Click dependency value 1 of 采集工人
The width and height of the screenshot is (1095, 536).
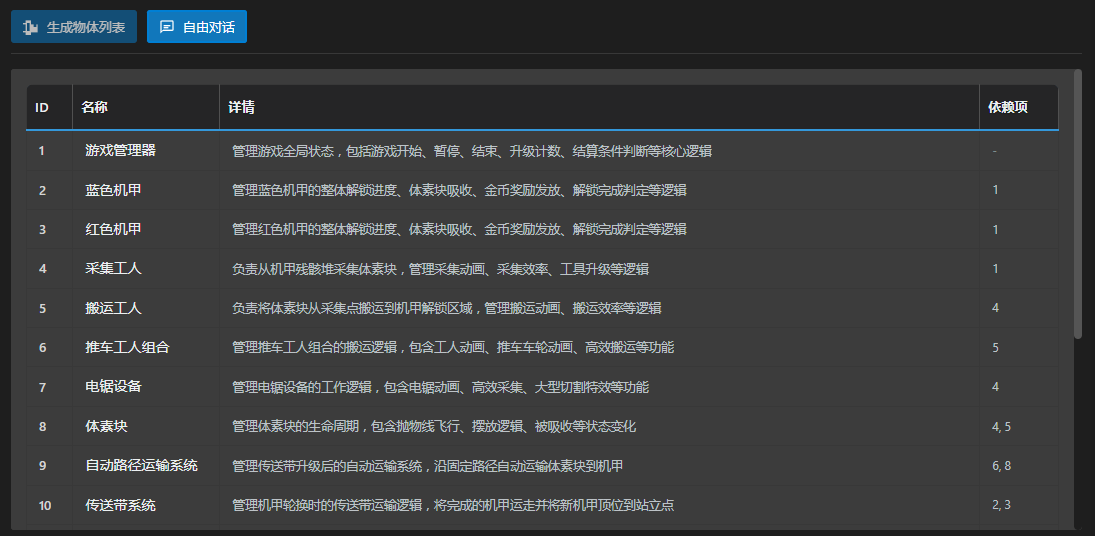pos(996,269)
